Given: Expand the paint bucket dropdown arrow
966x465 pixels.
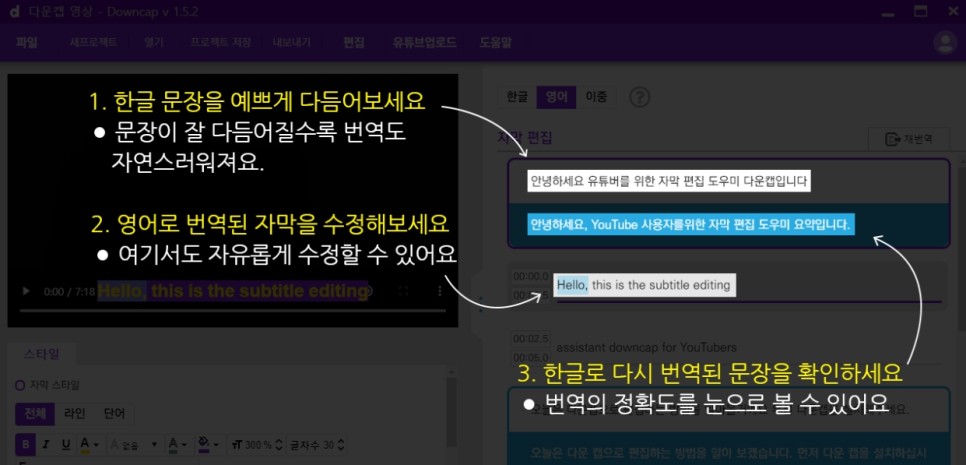Looking at the screenshot, I should click(217, 445).
